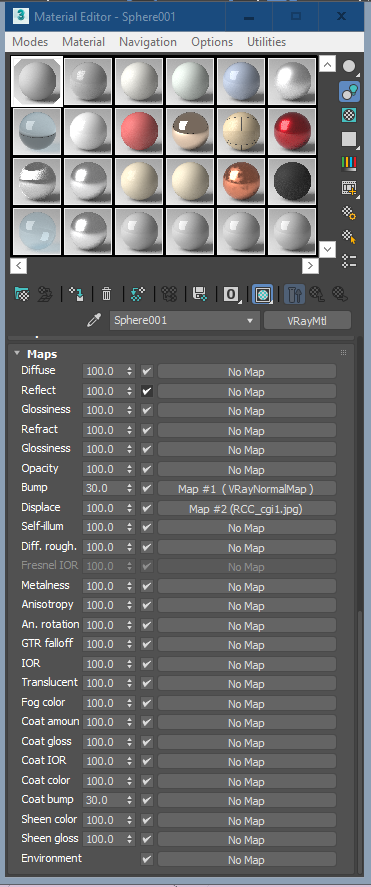This screenshot has width=371, height=887.
Task: Click the Anisotropy amount spinner arrows
Action: pyautogui.click(x=130, y=605)
